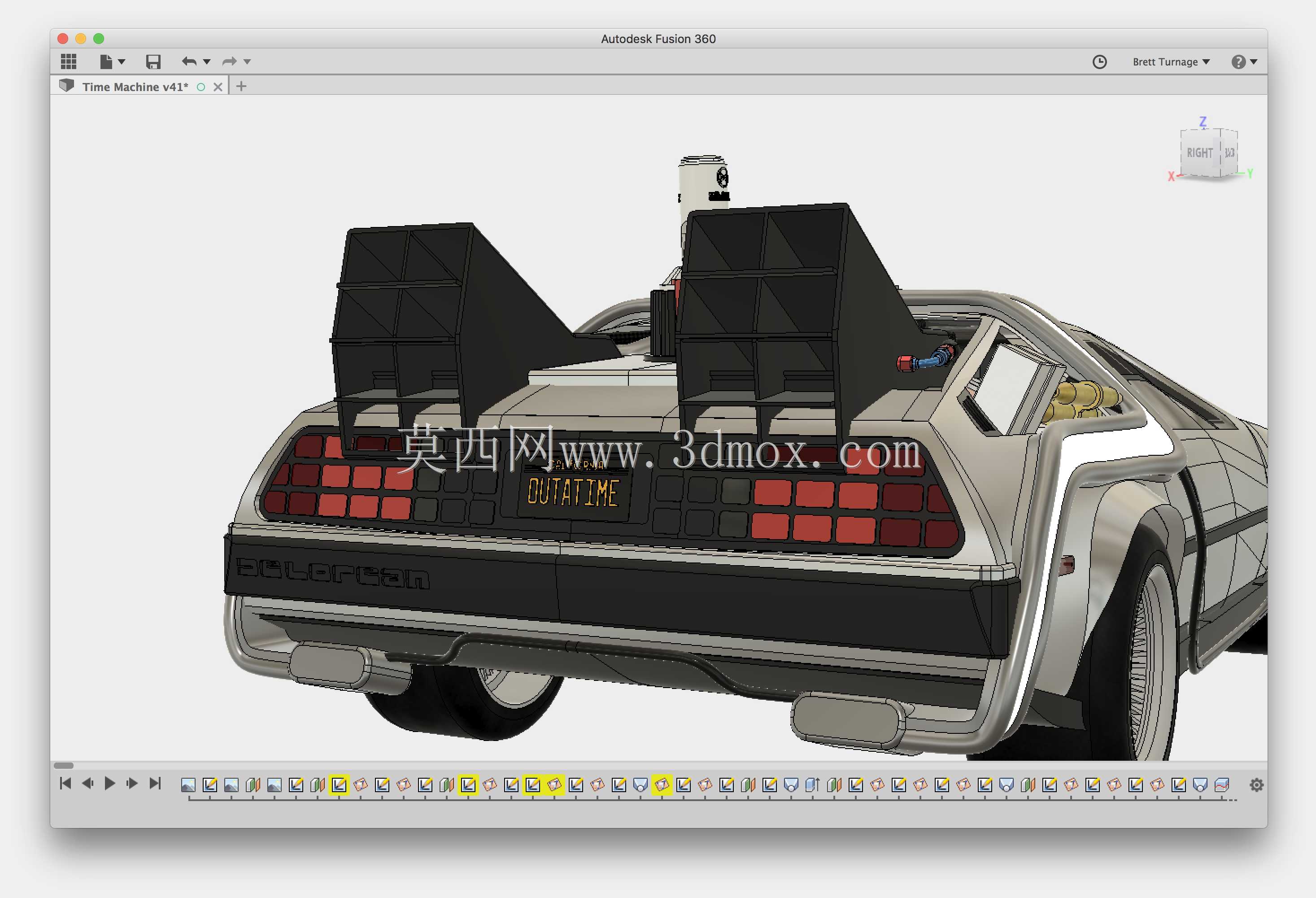Play the design timeline
1316x898 pixels.
pos(110,784)
